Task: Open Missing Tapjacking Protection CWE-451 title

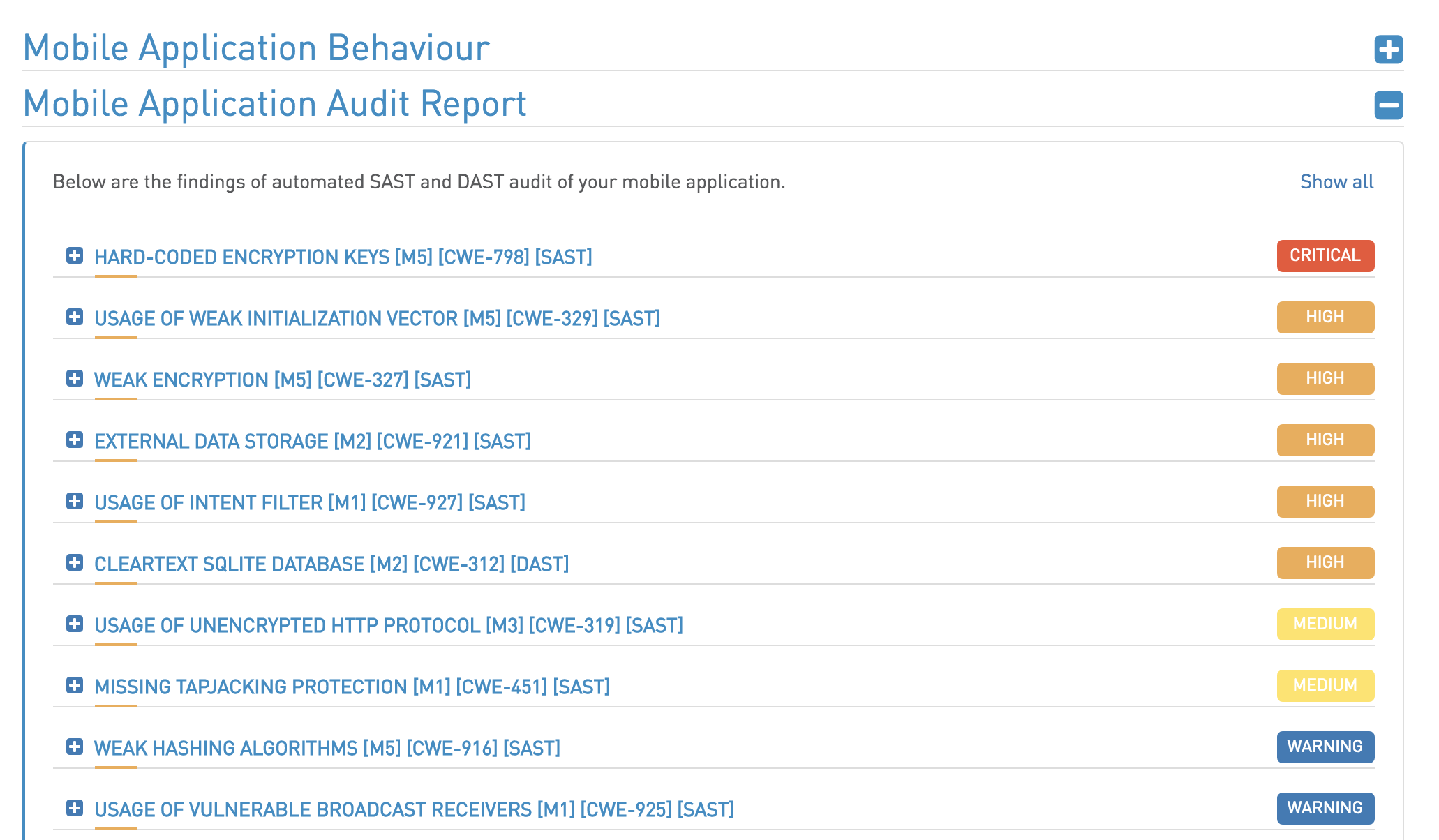Action: tap(352, 687)
